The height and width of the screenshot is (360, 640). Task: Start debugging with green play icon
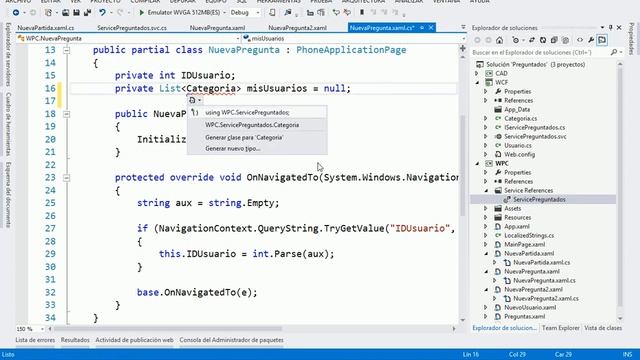[x=142, y=13]
